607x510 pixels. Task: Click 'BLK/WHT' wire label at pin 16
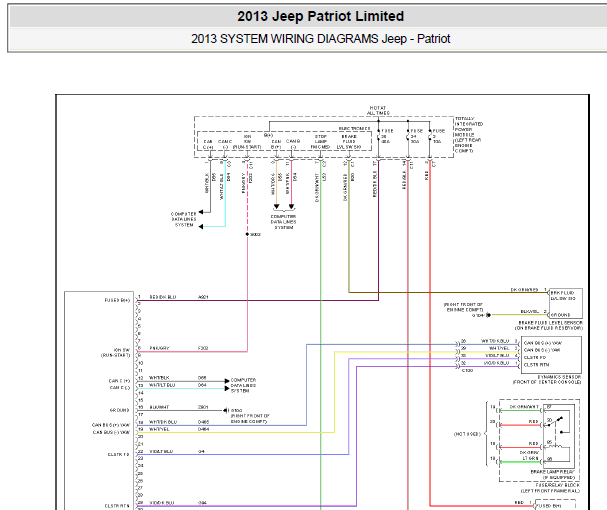pos(159,407)
